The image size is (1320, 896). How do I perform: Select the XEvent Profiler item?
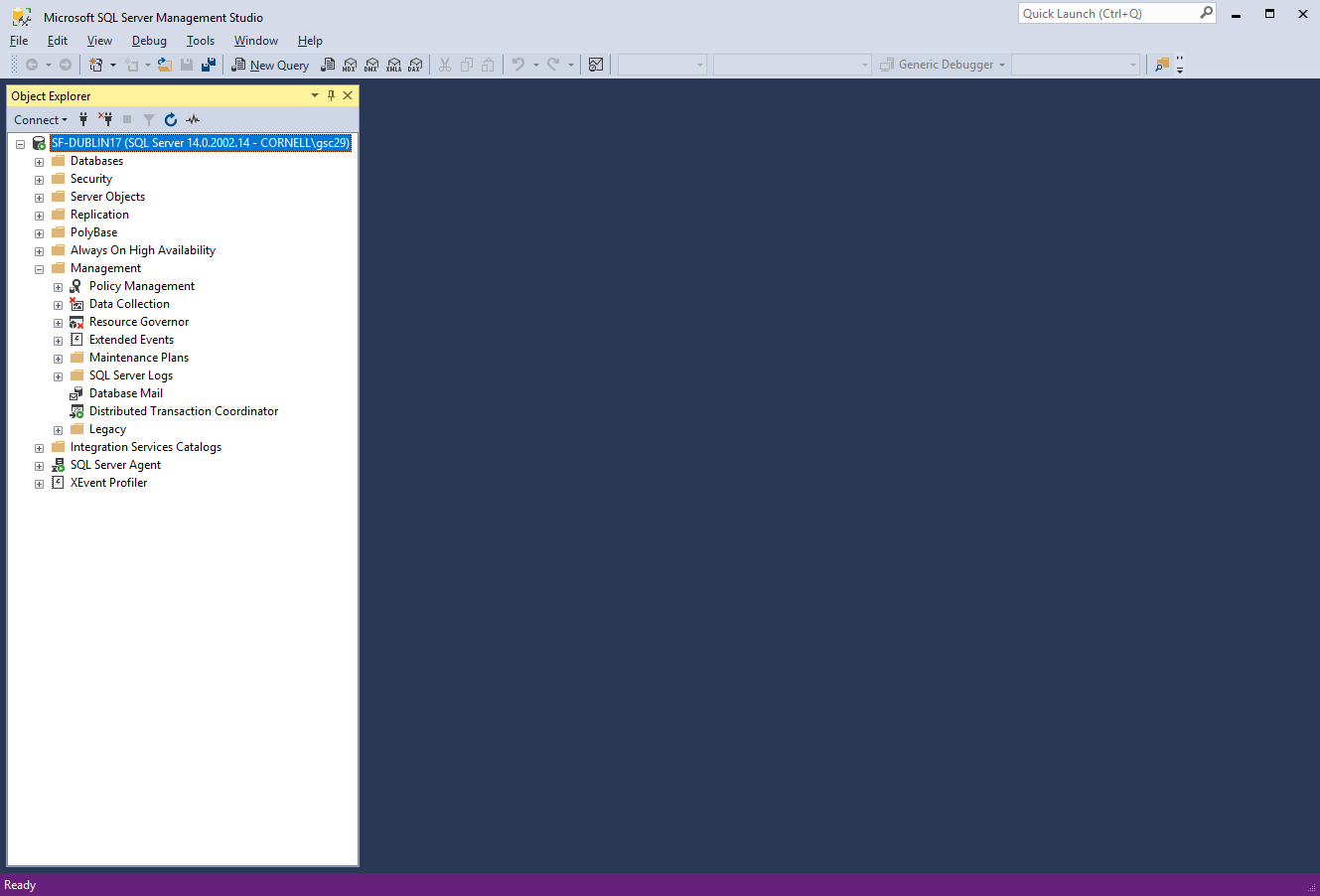tap(108, 483)
